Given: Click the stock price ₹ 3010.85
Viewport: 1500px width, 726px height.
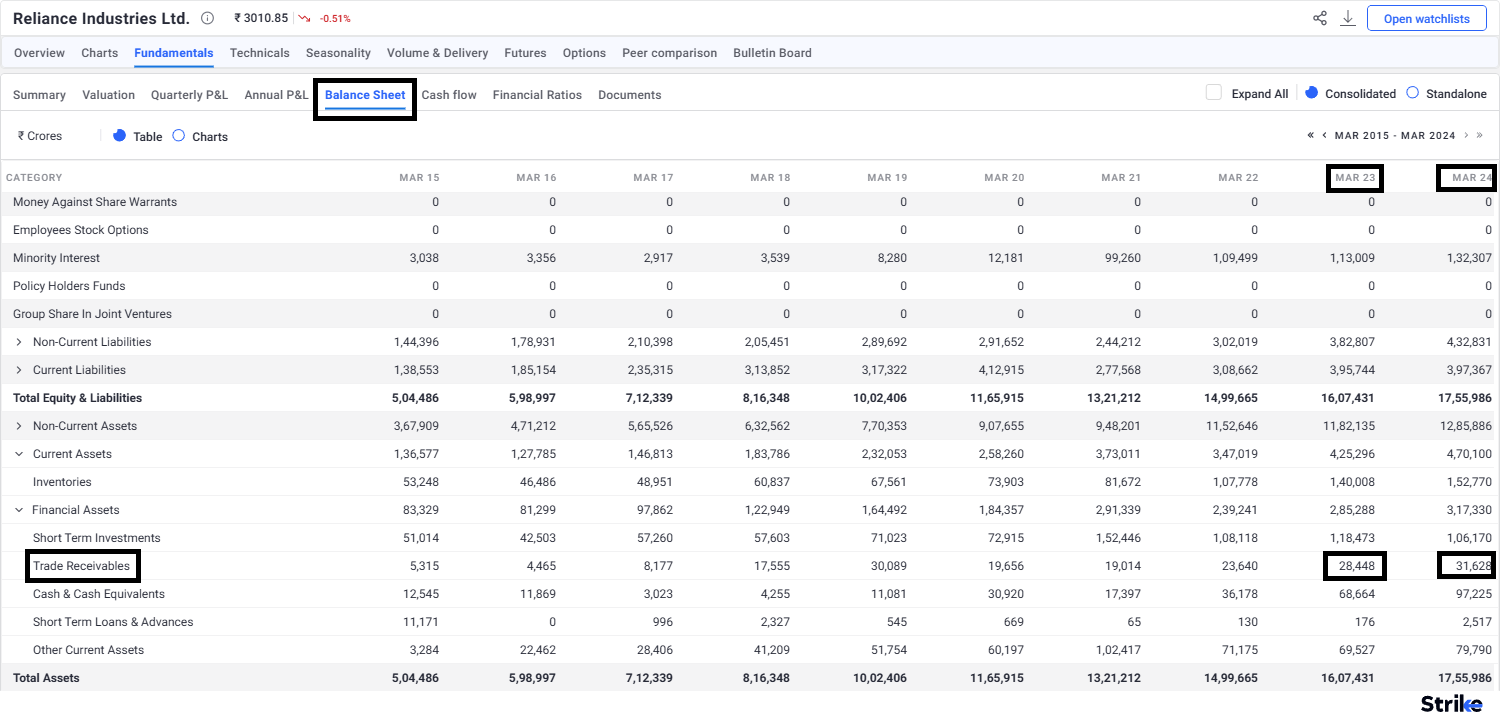Looking at the screenshot, I should [x=261, y=18].
